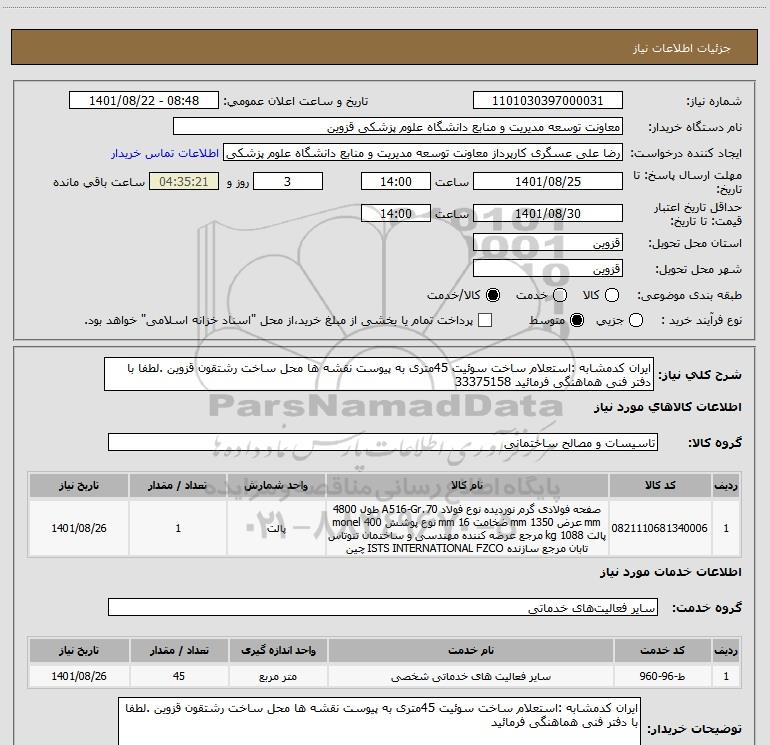Click the remaining time 04:35:21 field
Screen dimensions: 770x745
coord(184,181)
